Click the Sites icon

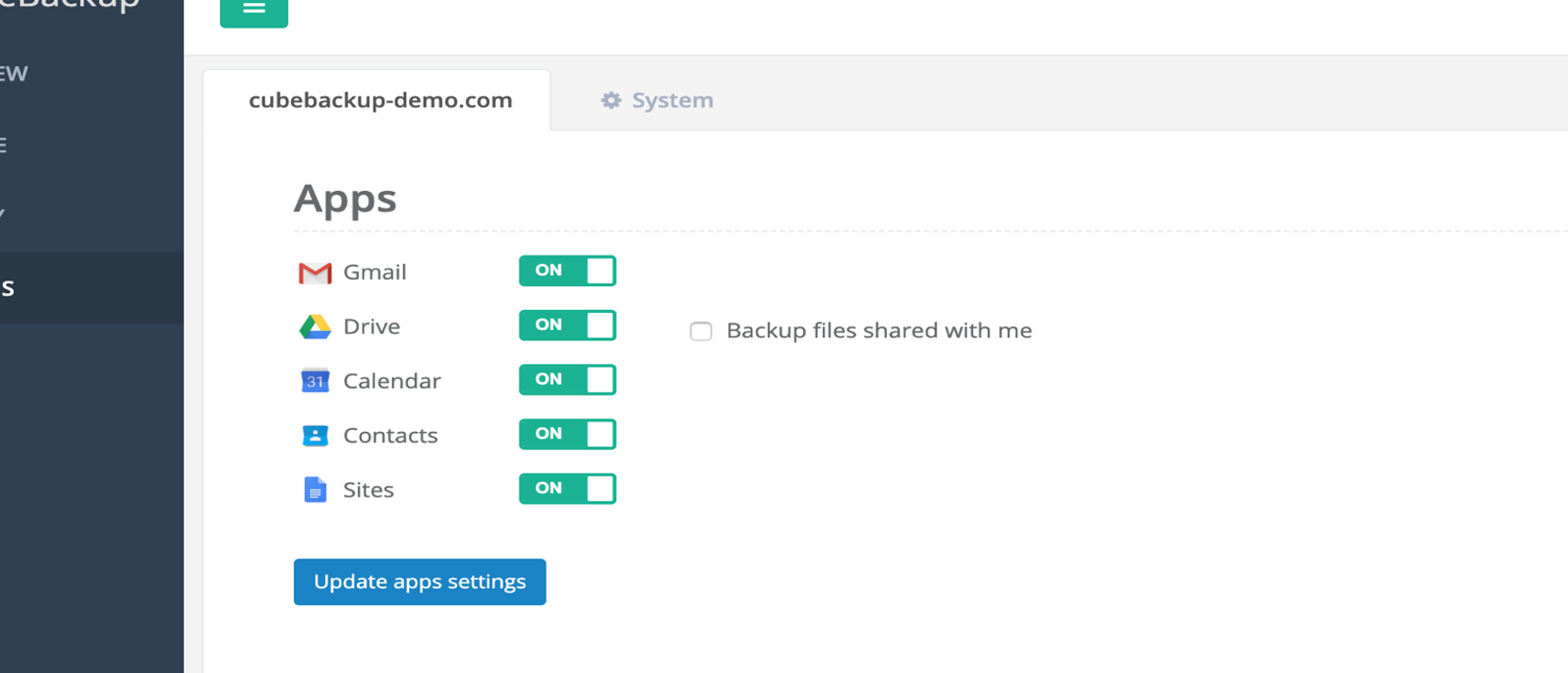point(315,490)
